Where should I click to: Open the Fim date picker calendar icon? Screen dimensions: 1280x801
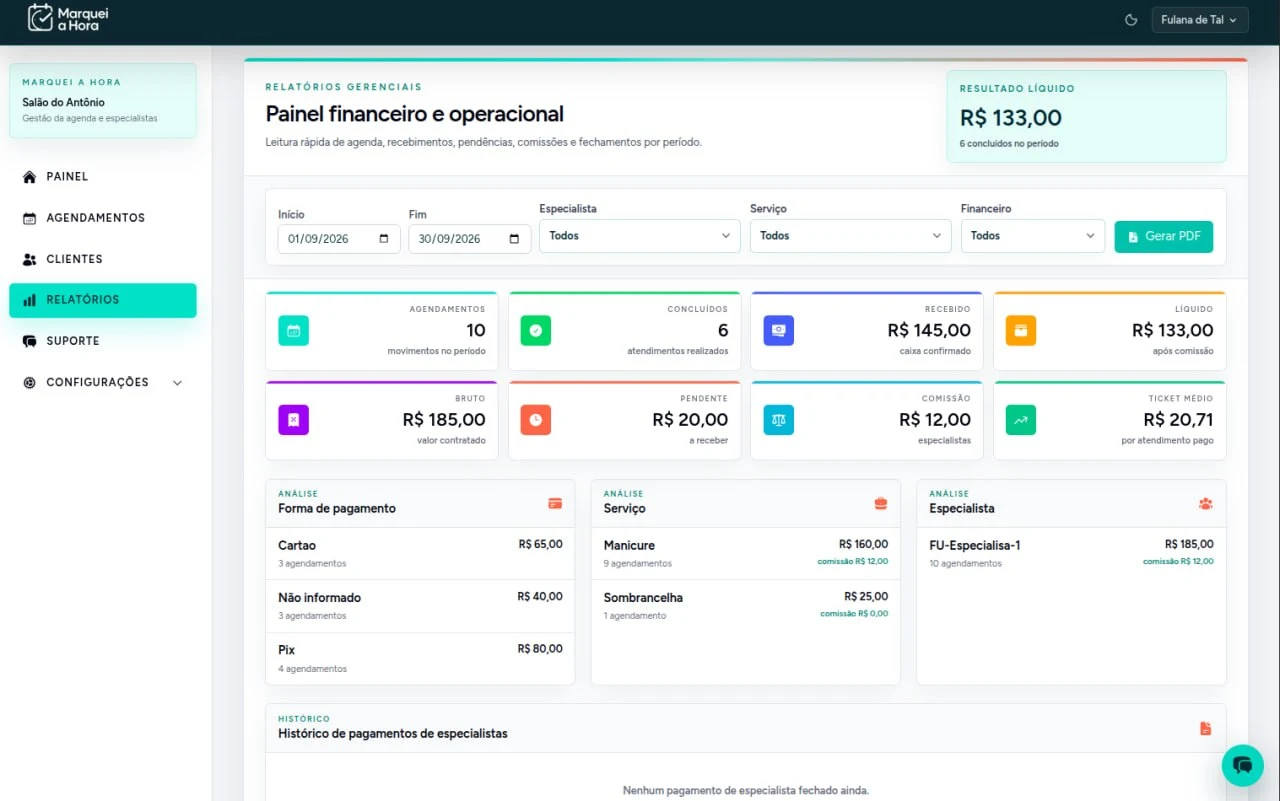pyautogui.click(x=515, y=239)
